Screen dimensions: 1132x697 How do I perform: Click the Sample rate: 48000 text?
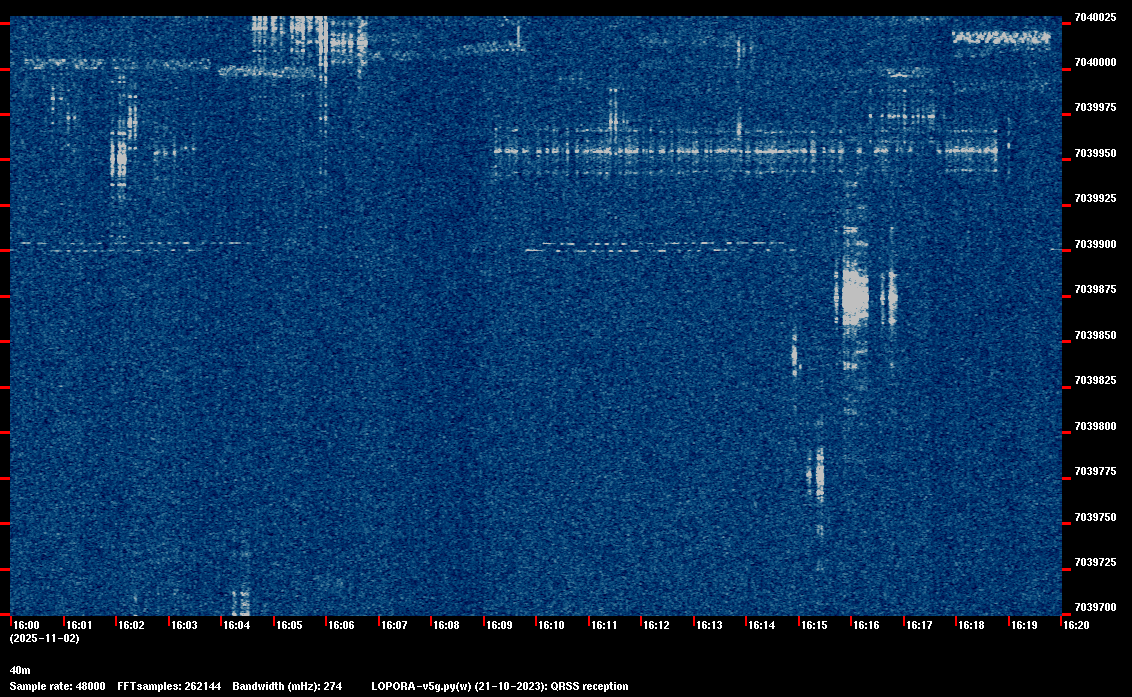click(57, 686)
